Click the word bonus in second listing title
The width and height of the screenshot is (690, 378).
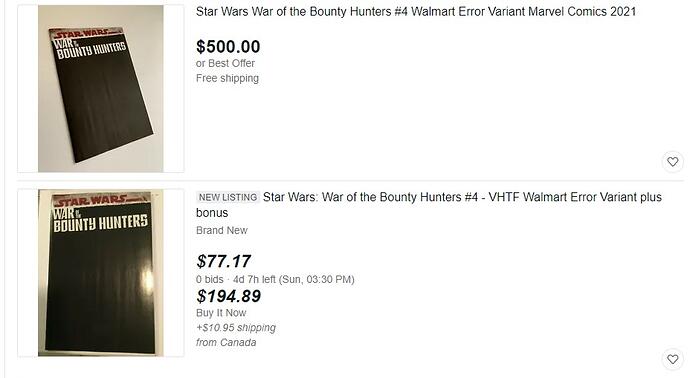pos(212,213)
